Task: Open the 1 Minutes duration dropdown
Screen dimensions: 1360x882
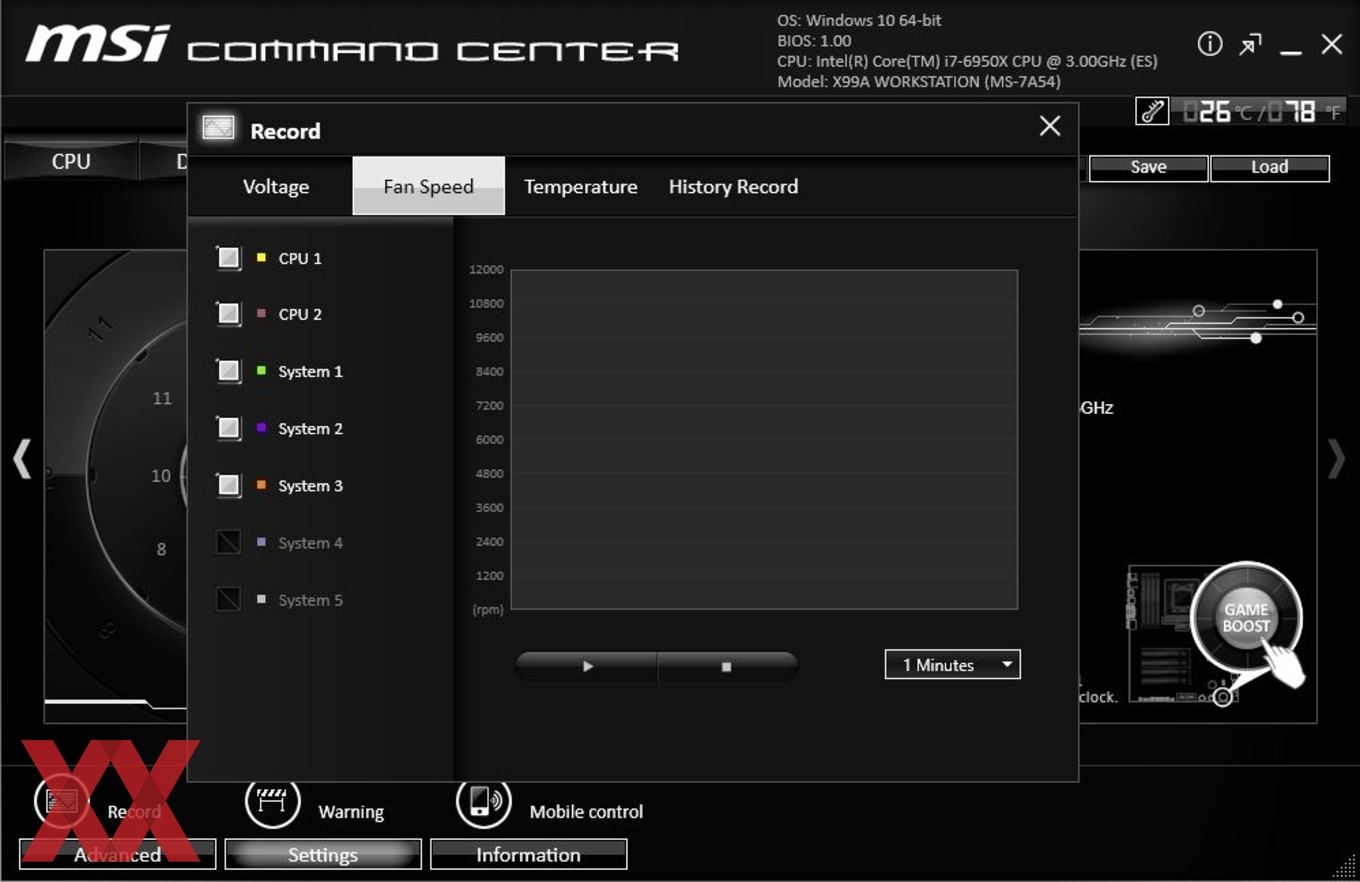Action: pyautogui.click(x=953, y=665)
